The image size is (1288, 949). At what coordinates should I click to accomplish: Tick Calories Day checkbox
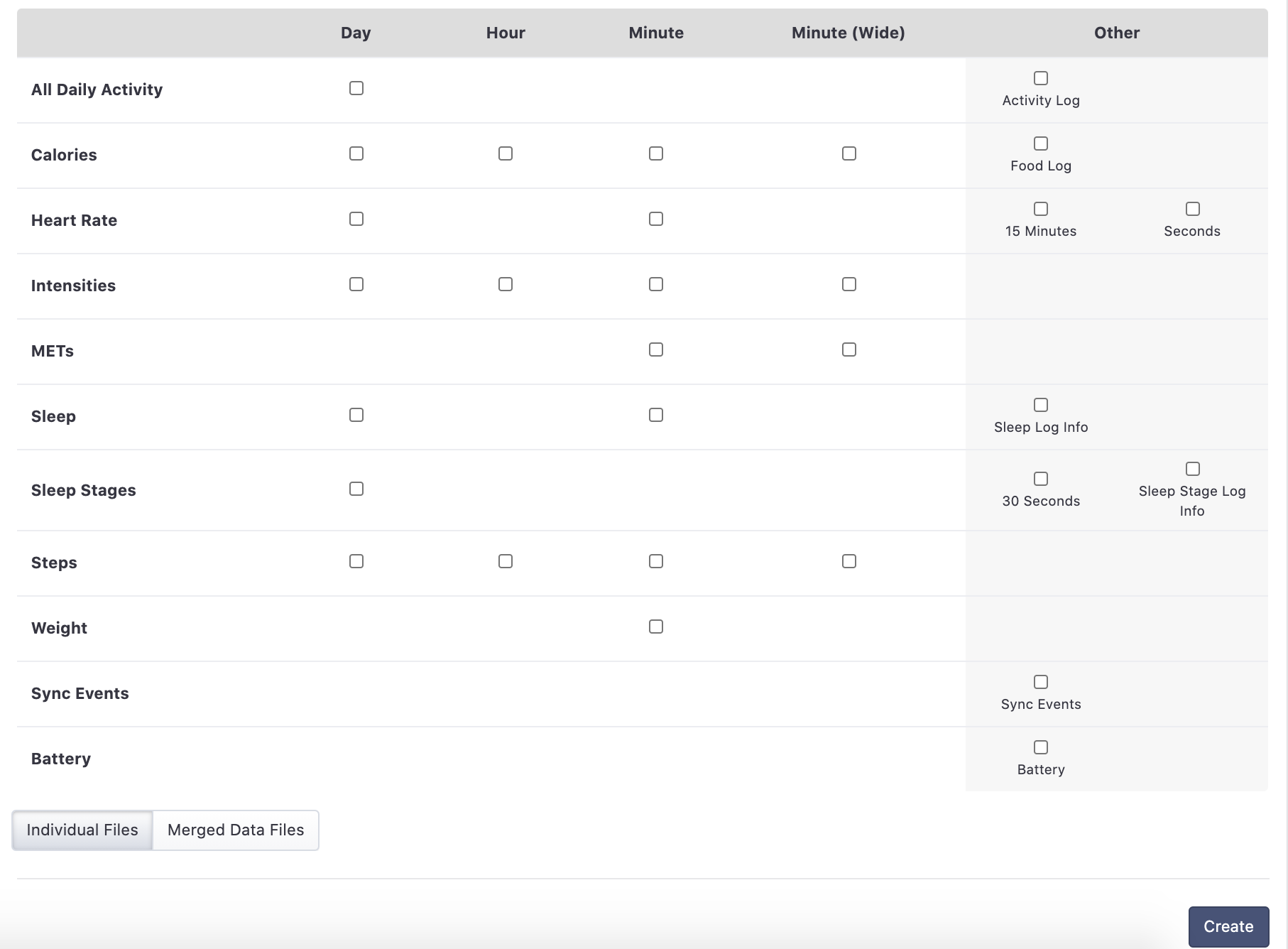(356, 153)
